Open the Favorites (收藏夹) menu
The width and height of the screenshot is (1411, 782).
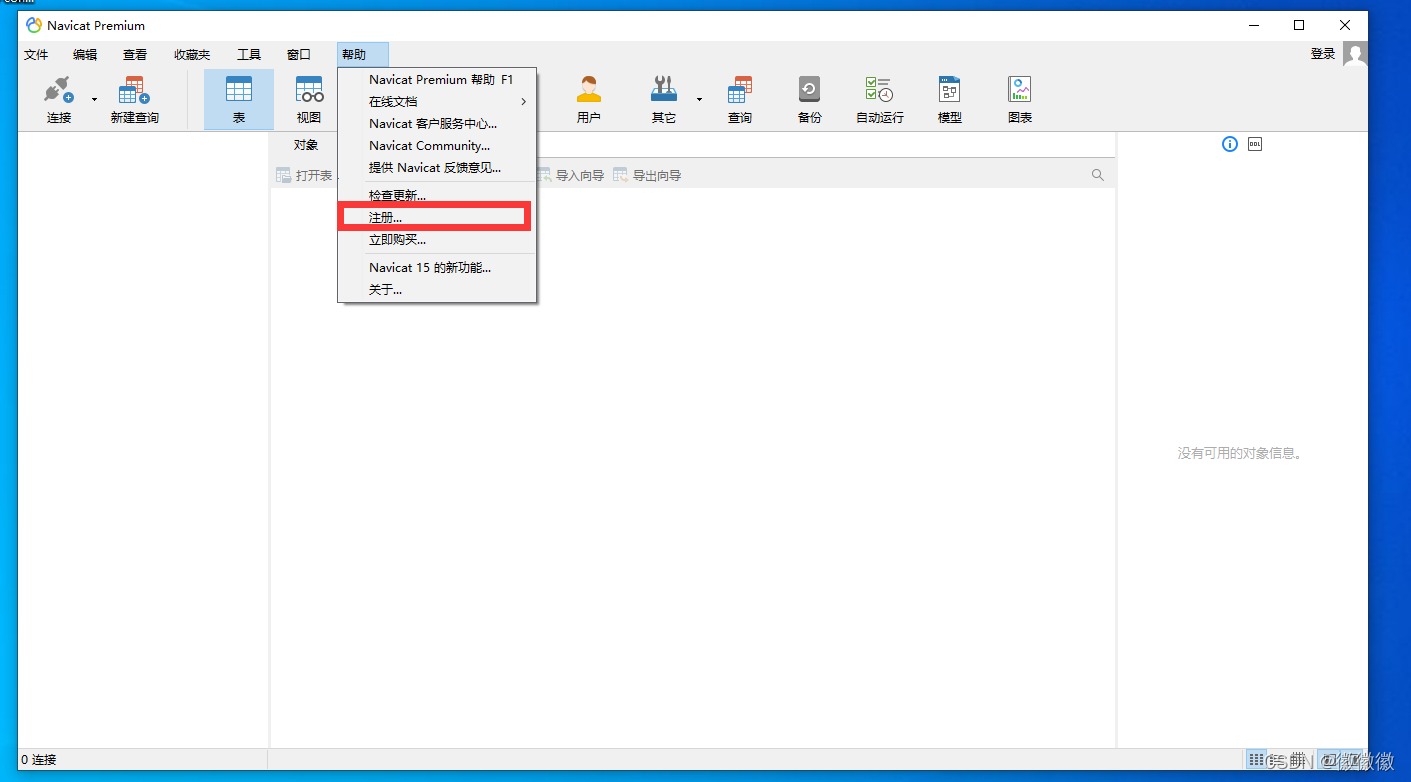coord(192,55)
